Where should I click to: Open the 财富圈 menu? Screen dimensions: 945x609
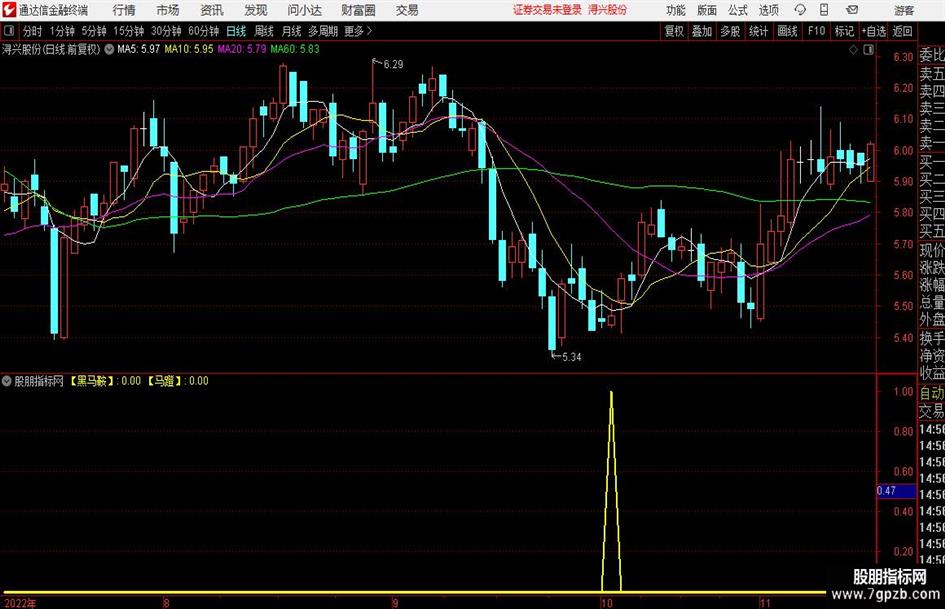pyautogui.click(x=358, y=10)
